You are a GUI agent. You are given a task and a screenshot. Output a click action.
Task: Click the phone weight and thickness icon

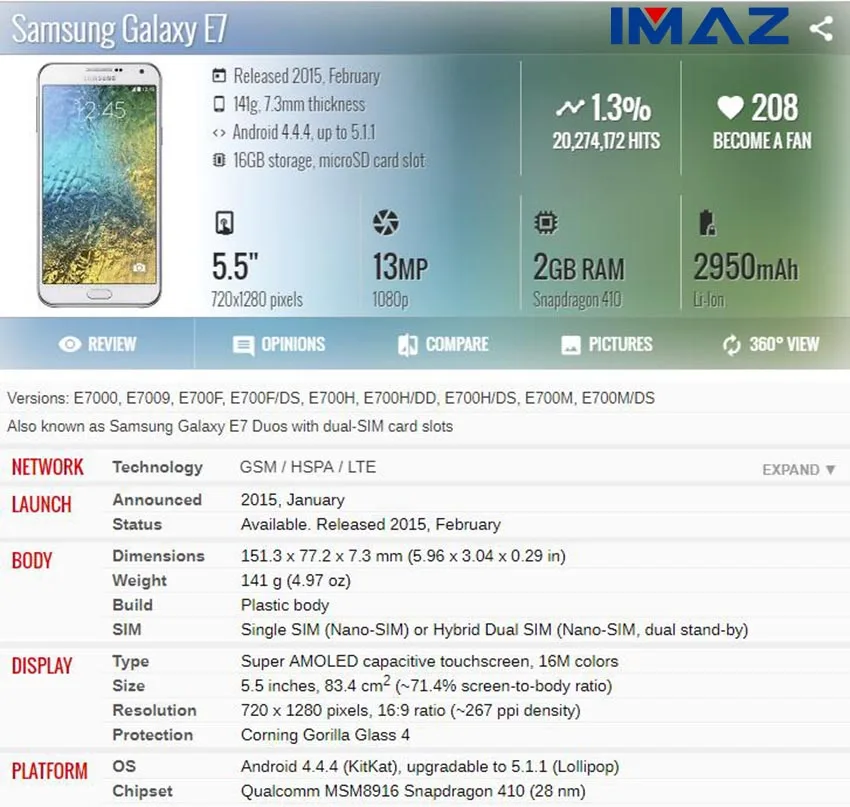pos(218,104)
